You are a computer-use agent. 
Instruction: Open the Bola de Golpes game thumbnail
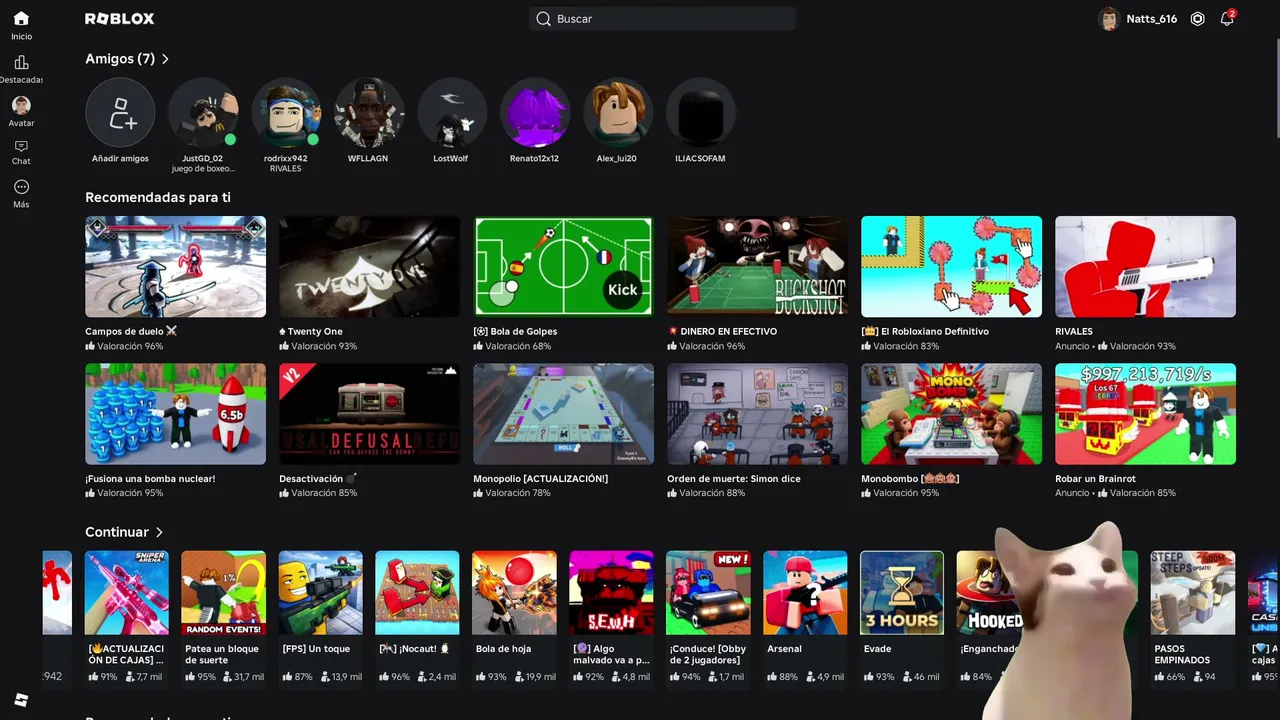click(x=564, y=267)
